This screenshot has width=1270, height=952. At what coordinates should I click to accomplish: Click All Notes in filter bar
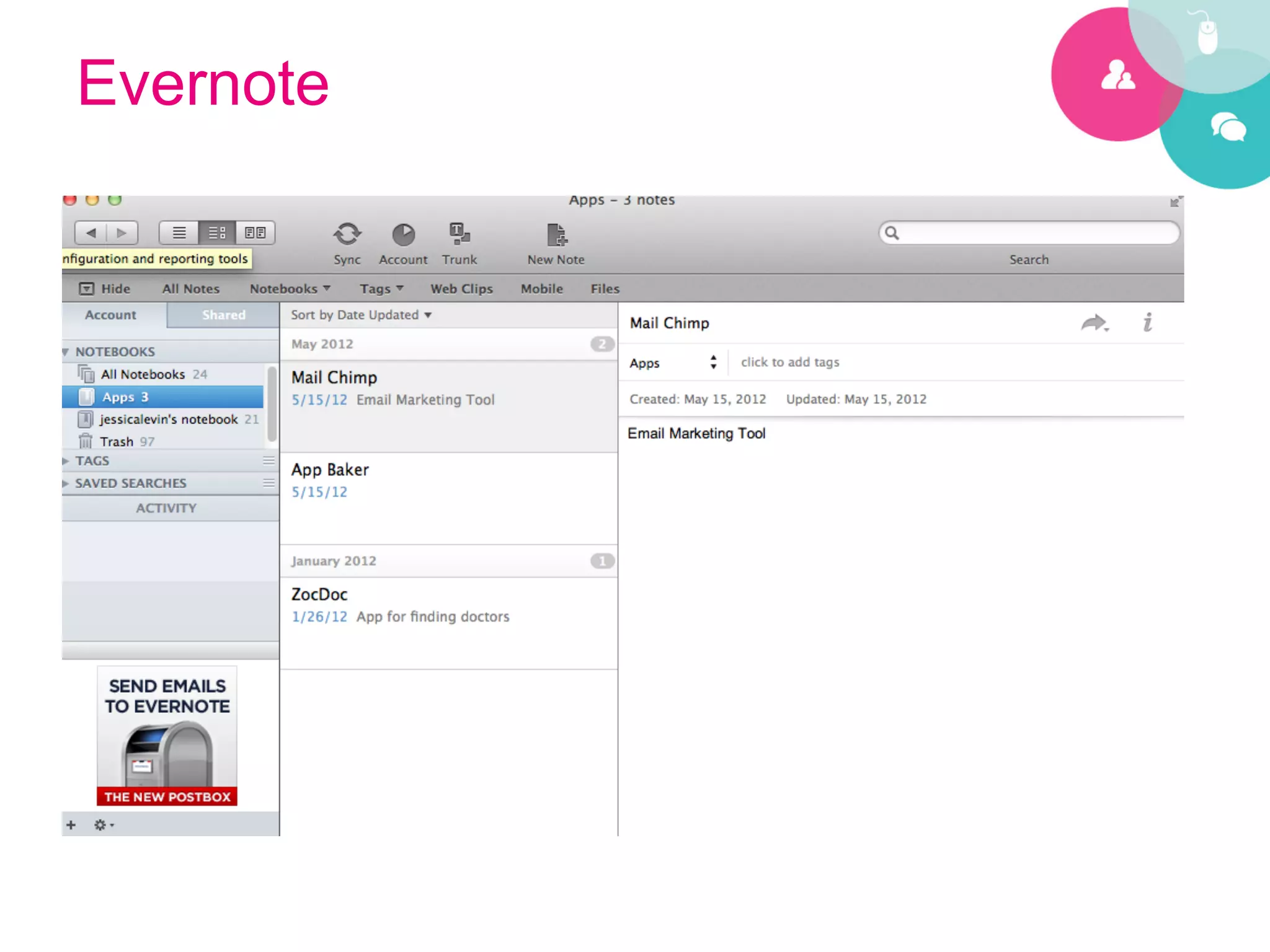pos(191,289)
